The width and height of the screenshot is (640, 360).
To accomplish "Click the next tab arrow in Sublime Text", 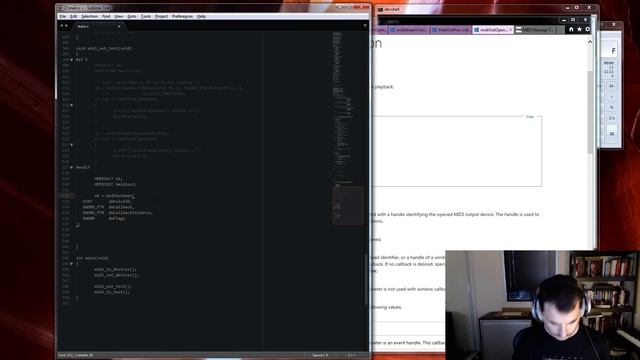I will tap(67, 26).
